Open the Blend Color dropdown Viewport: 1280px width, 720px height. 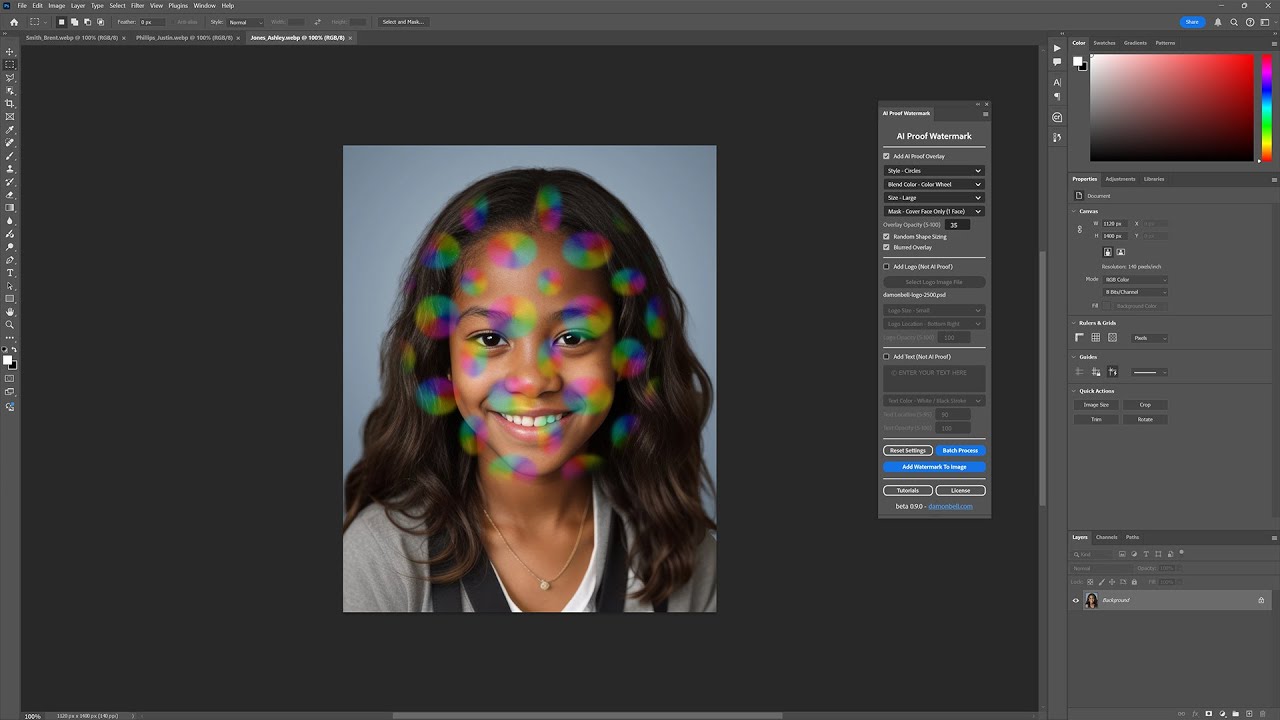pos(933,184)
